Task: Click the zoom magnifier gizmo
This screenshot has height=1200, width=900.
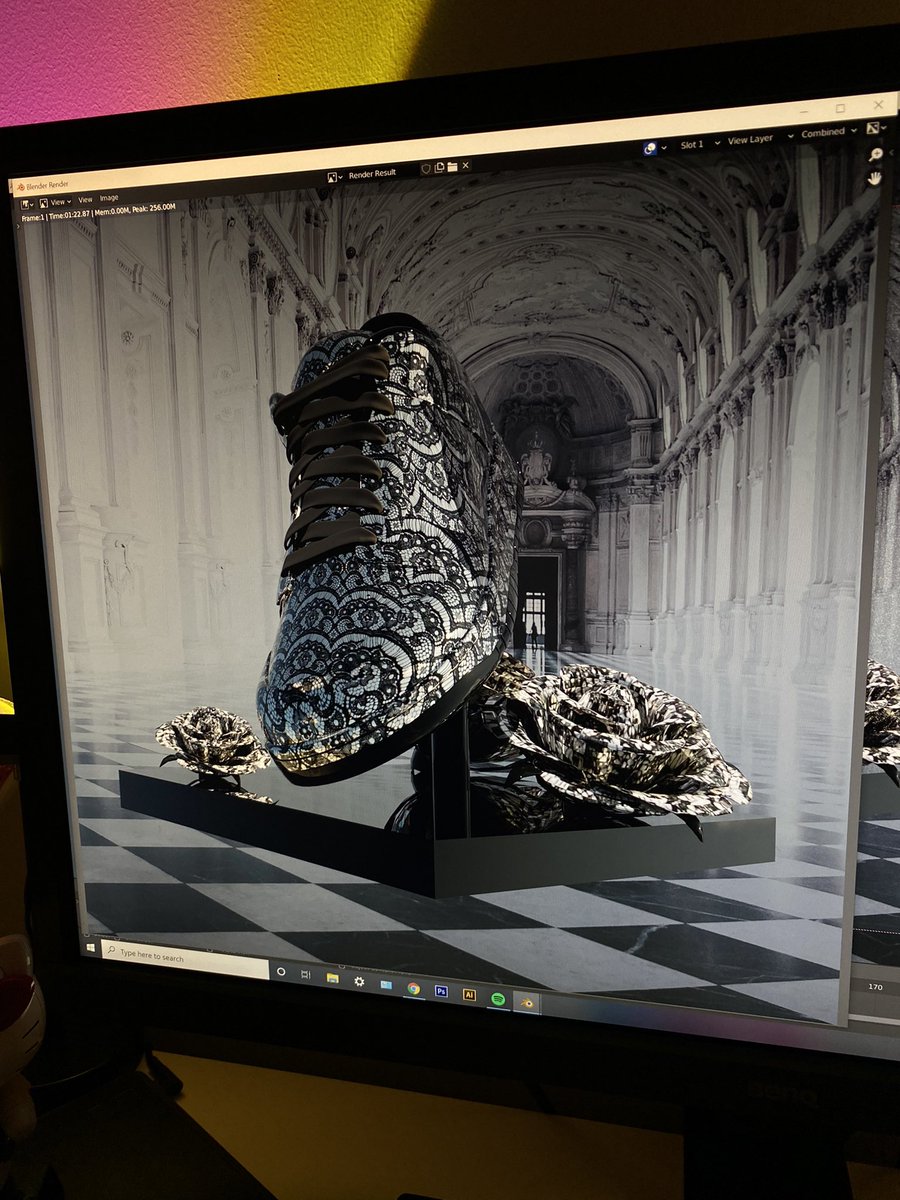Action: (876, 154)
